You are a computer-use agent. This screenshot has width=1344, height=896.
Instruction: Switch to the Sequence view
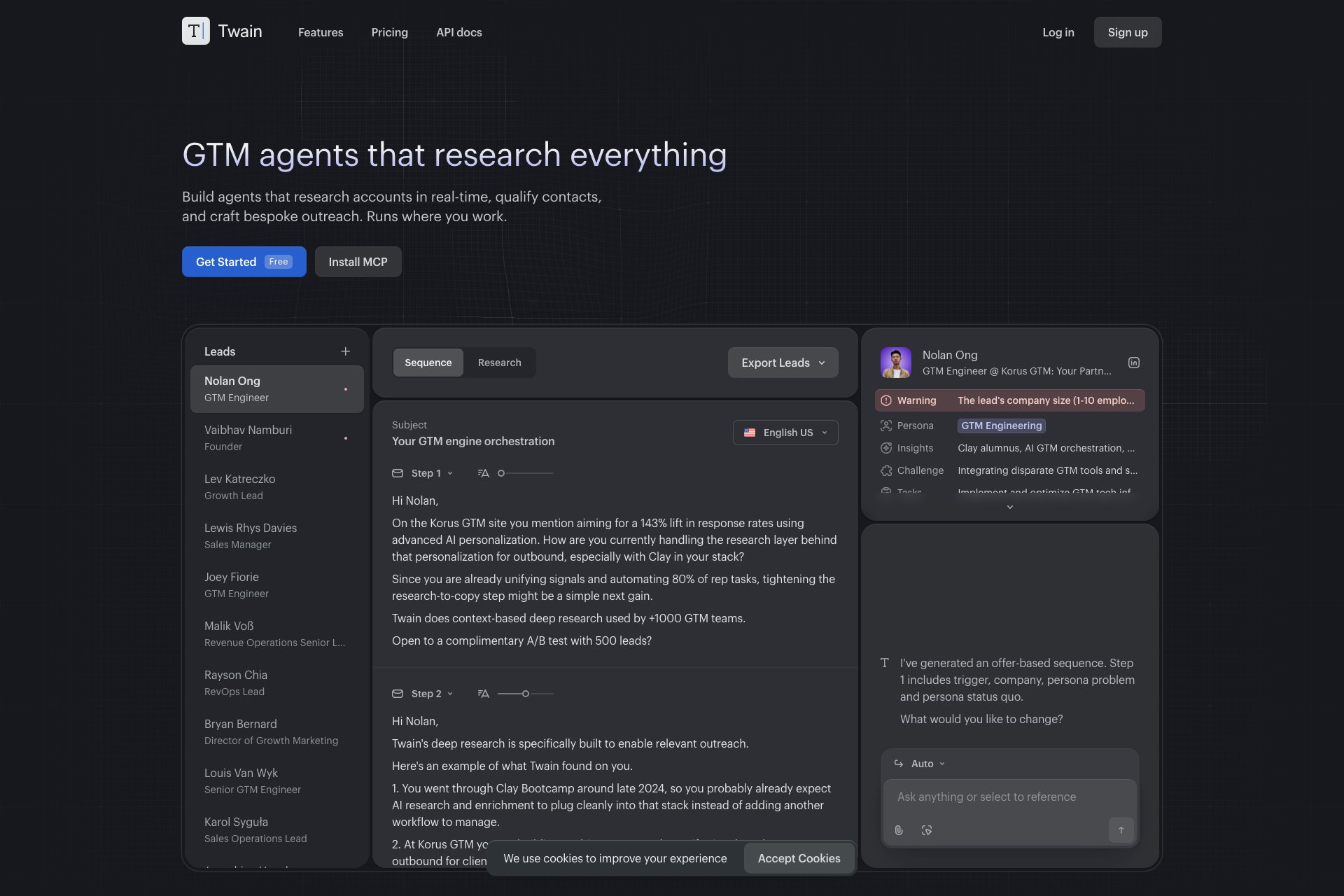[428, 363]
